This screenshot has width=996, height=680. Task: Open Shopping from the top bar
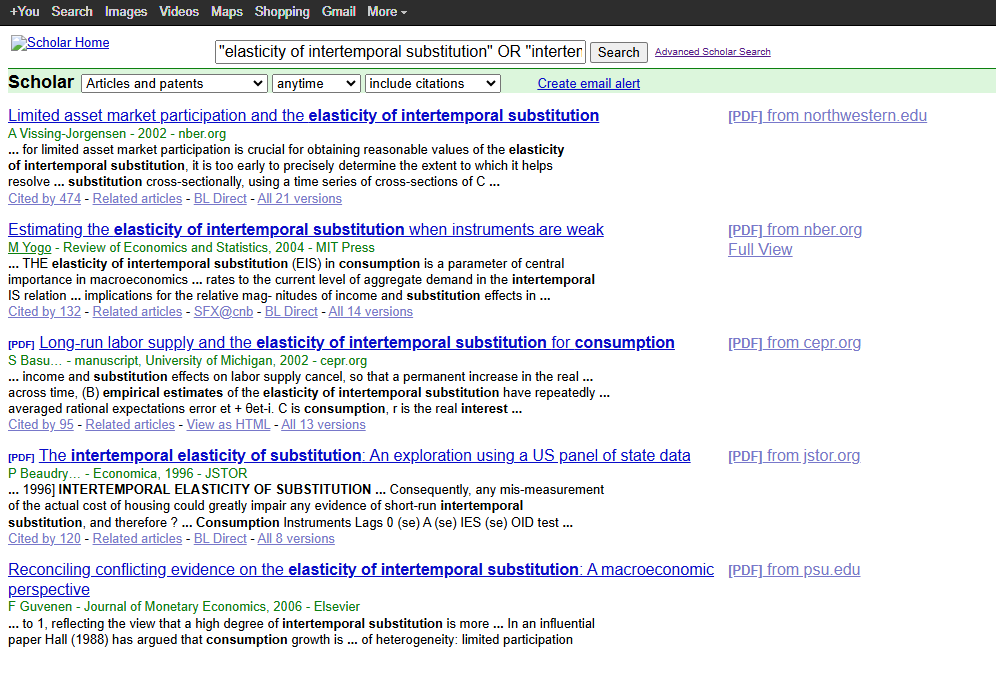coord(282,11)
